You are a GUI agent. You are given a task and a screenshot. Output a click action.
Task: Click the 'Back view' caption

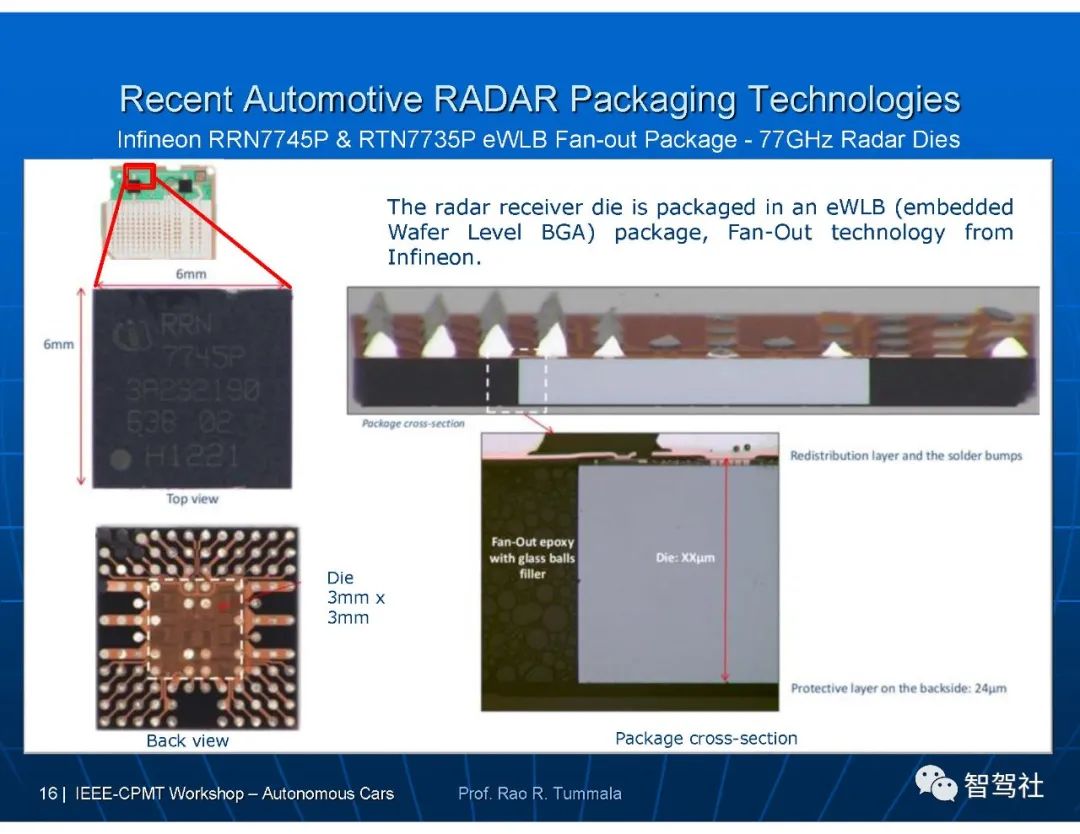click(x=187, y=740)
